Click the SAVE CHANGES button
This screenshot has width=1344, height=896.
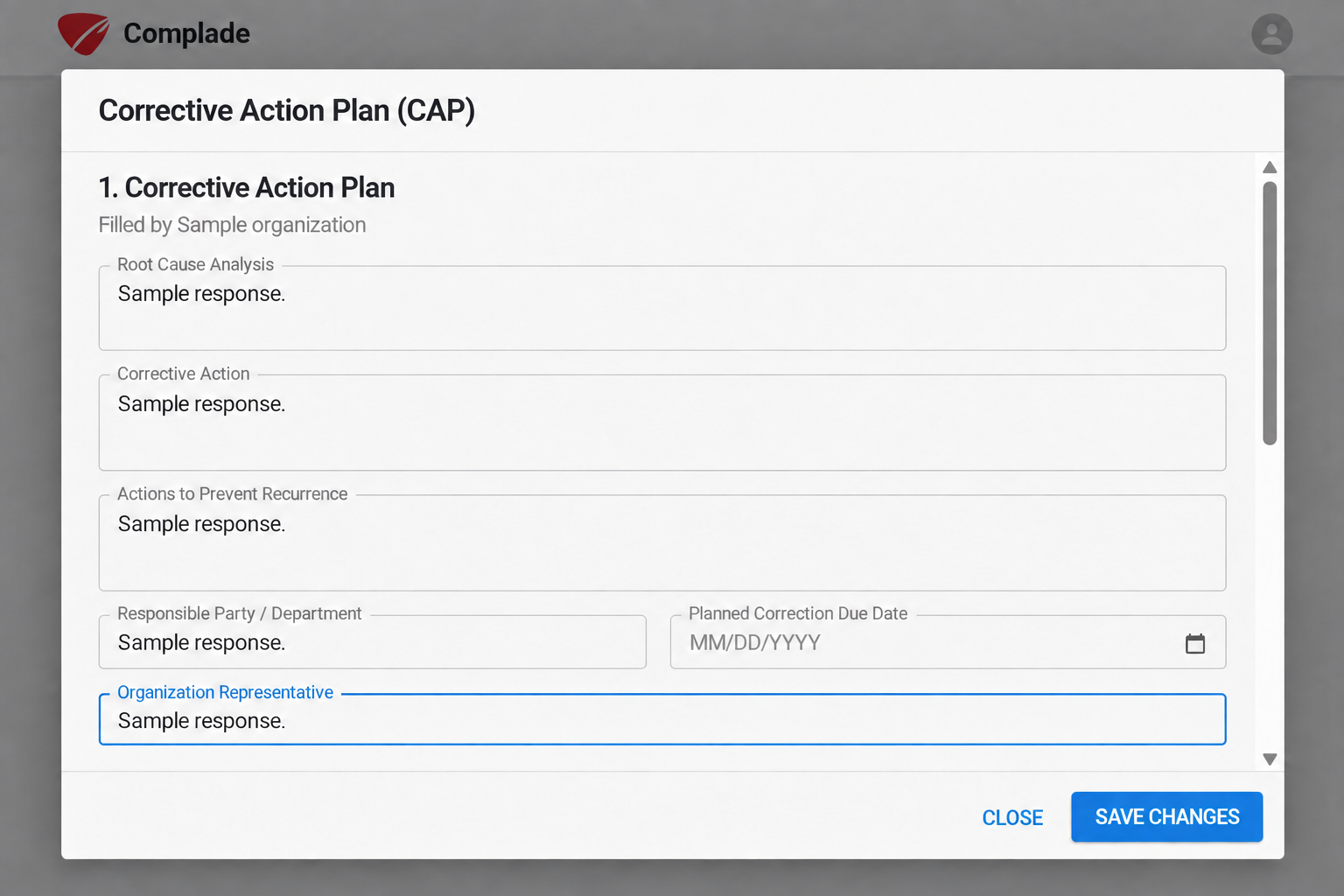[x=1166, y=816]
